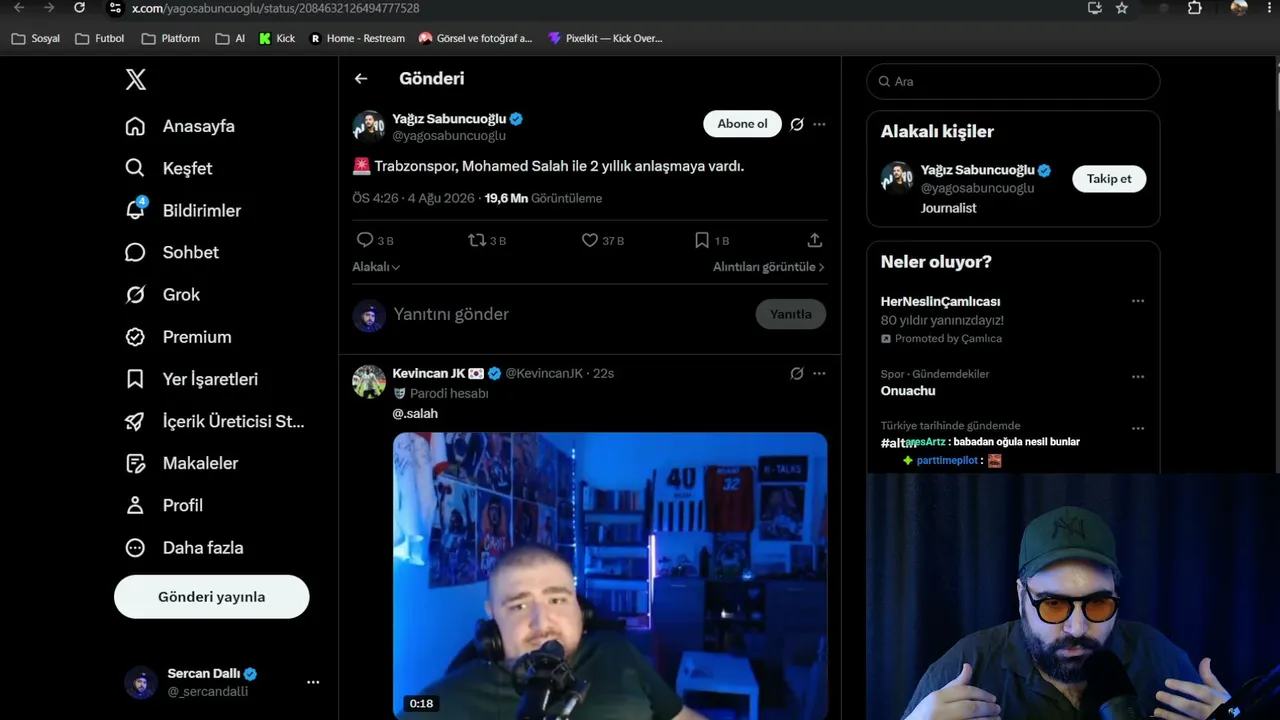This screenshot has height=720, width=1280.
Task: Go back using the Gönderi back arrow
Action: click(x=361, y=78)
